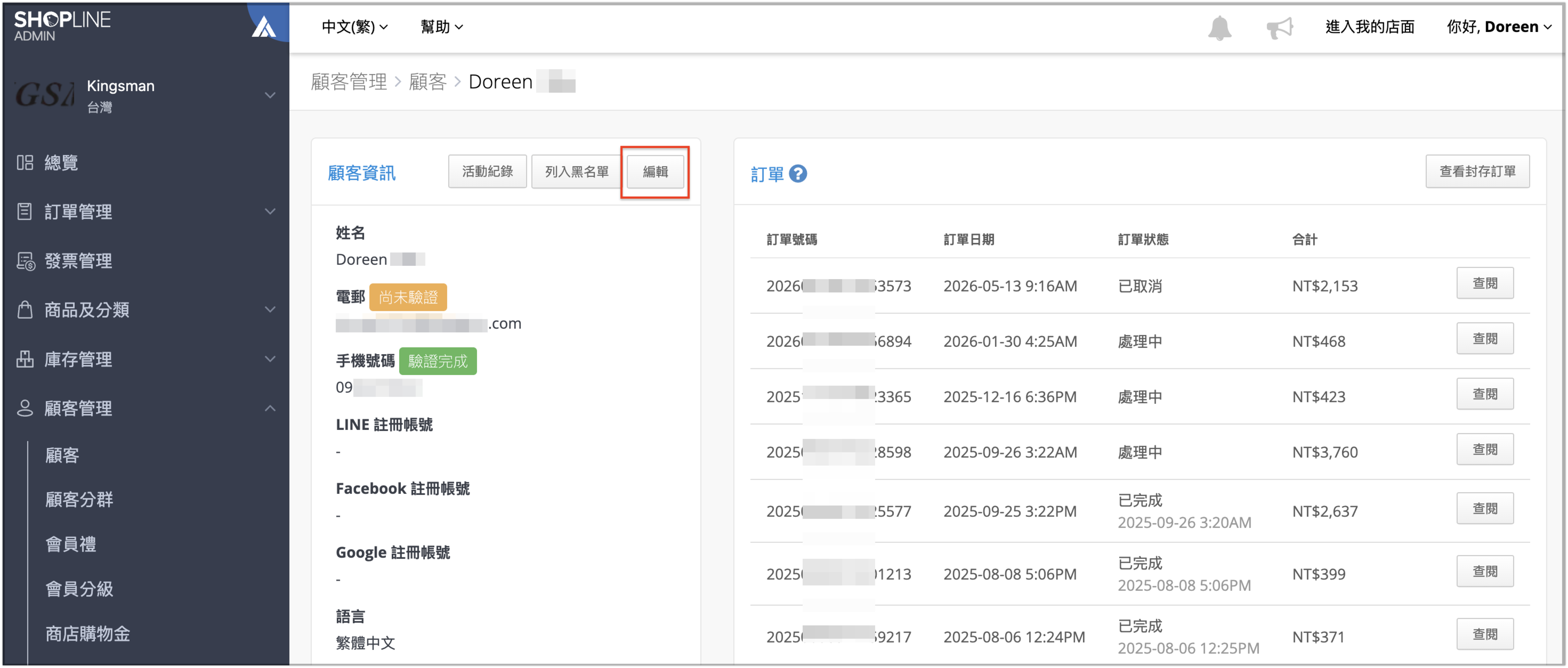
Task: View the cancelled NT$2,153 order with 查閱
Action: pyautogui.click(x=1485, y=283)
